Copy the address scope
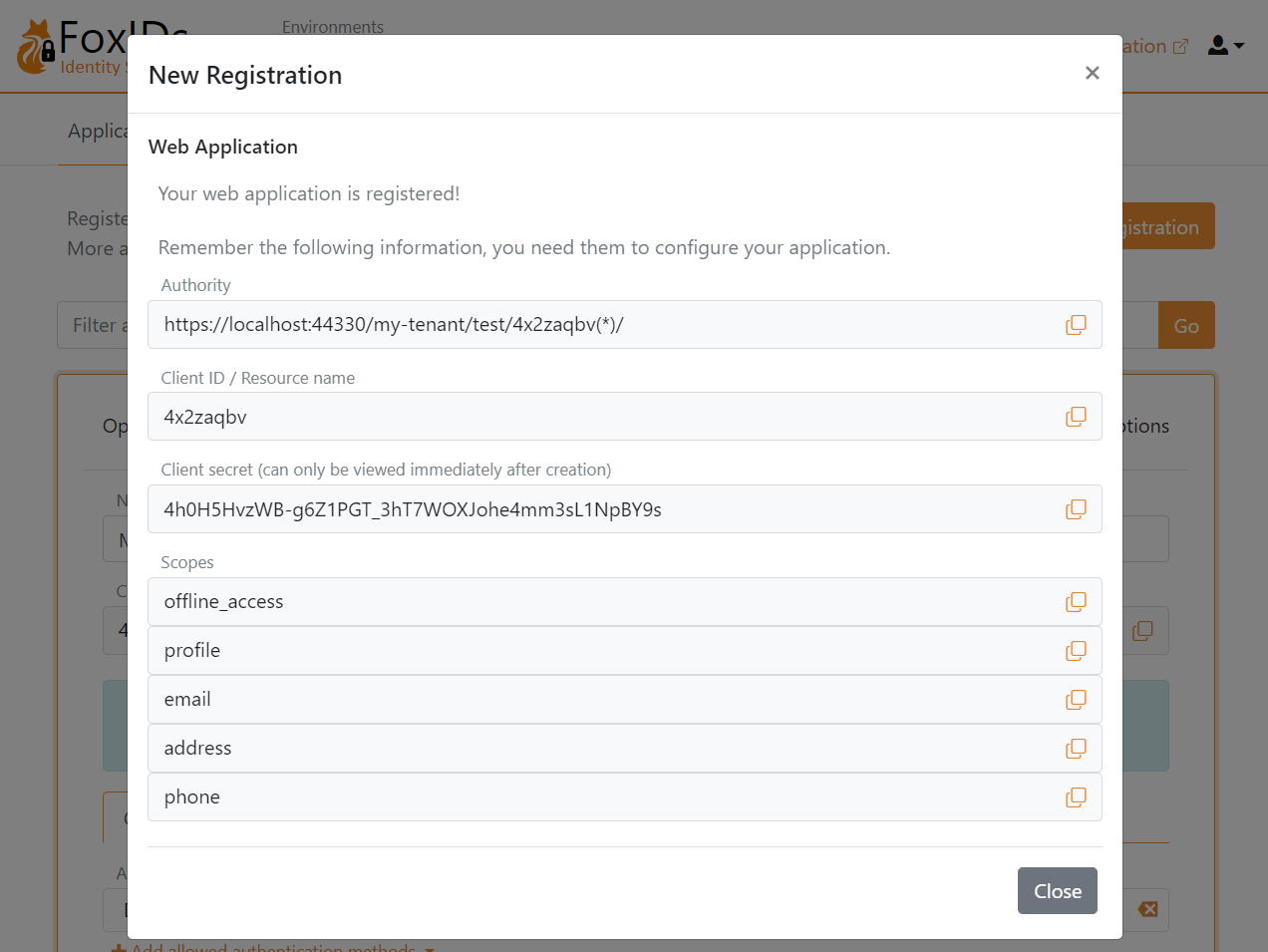The image size is (1268, 952). [1076, 749]
